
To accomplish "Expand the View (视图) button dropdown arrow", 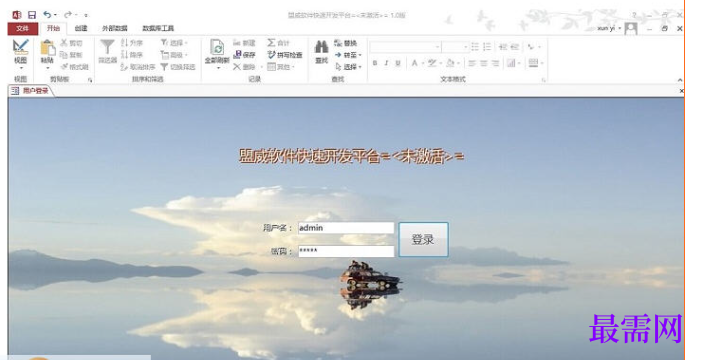I will (x=21, y=68).
